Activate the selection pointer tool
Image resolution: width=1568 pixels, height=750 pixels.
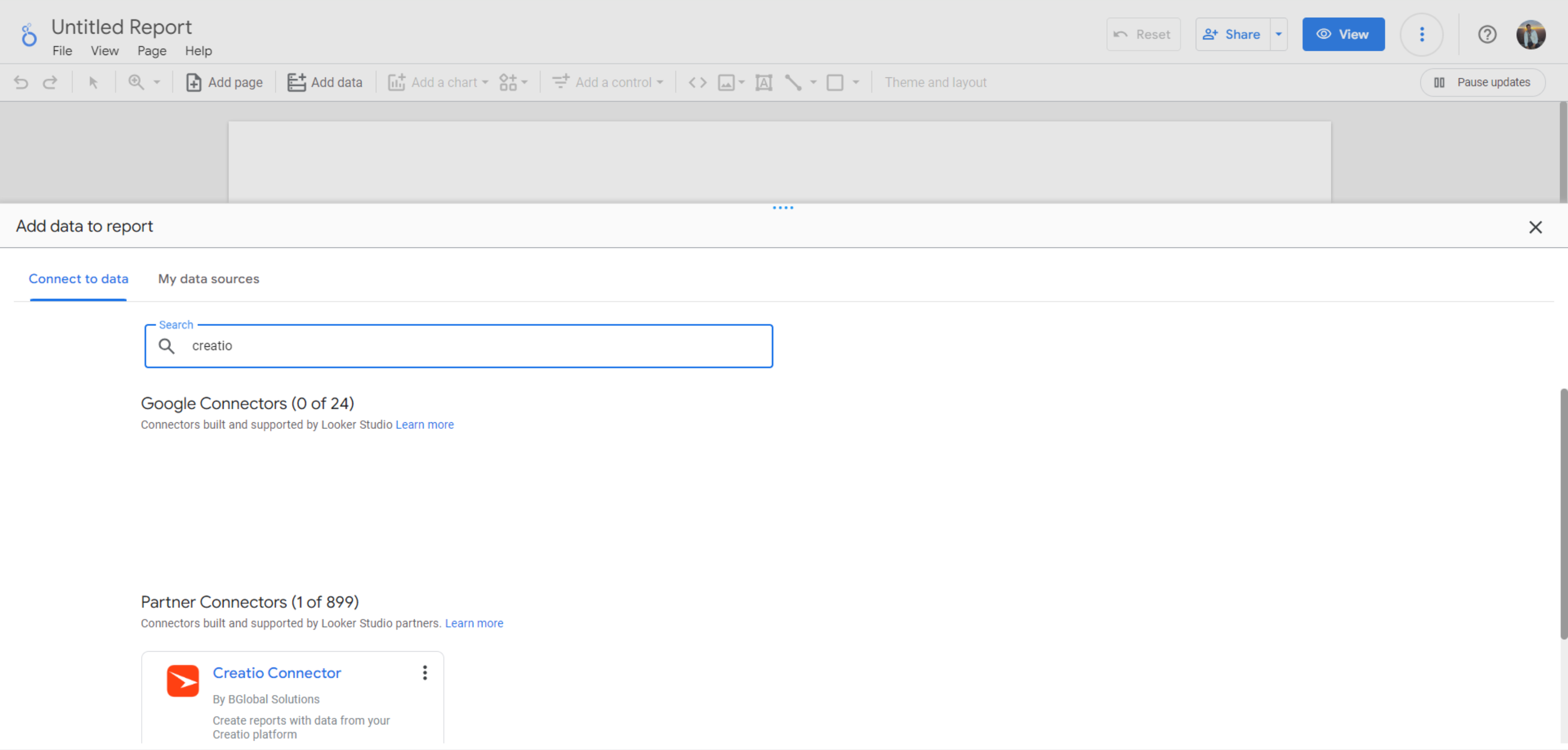coord(93,82)
